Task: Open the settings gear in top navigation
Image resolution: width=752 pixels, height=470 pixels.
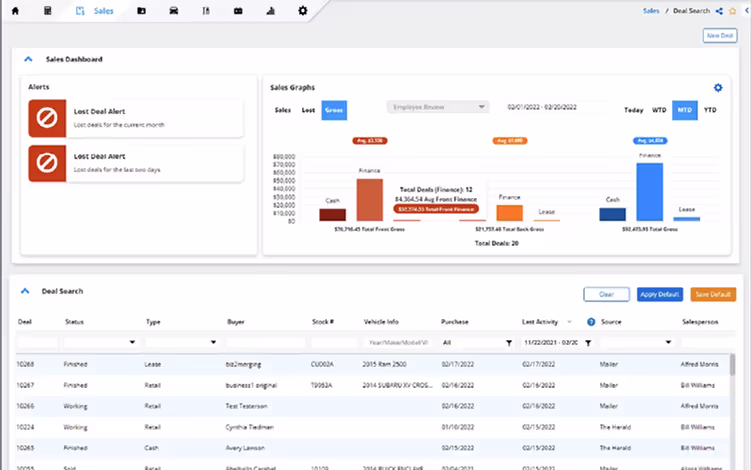Action: tap(303, 11)
